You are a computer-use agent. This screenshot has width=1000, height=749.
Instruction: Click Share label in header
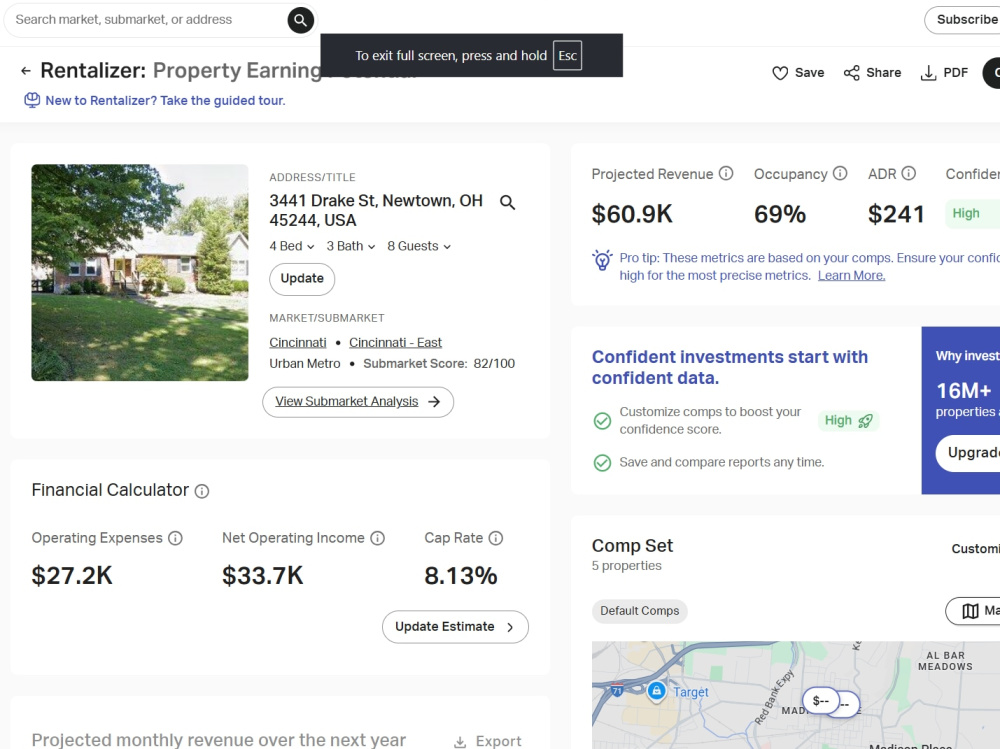click(883, 73)
